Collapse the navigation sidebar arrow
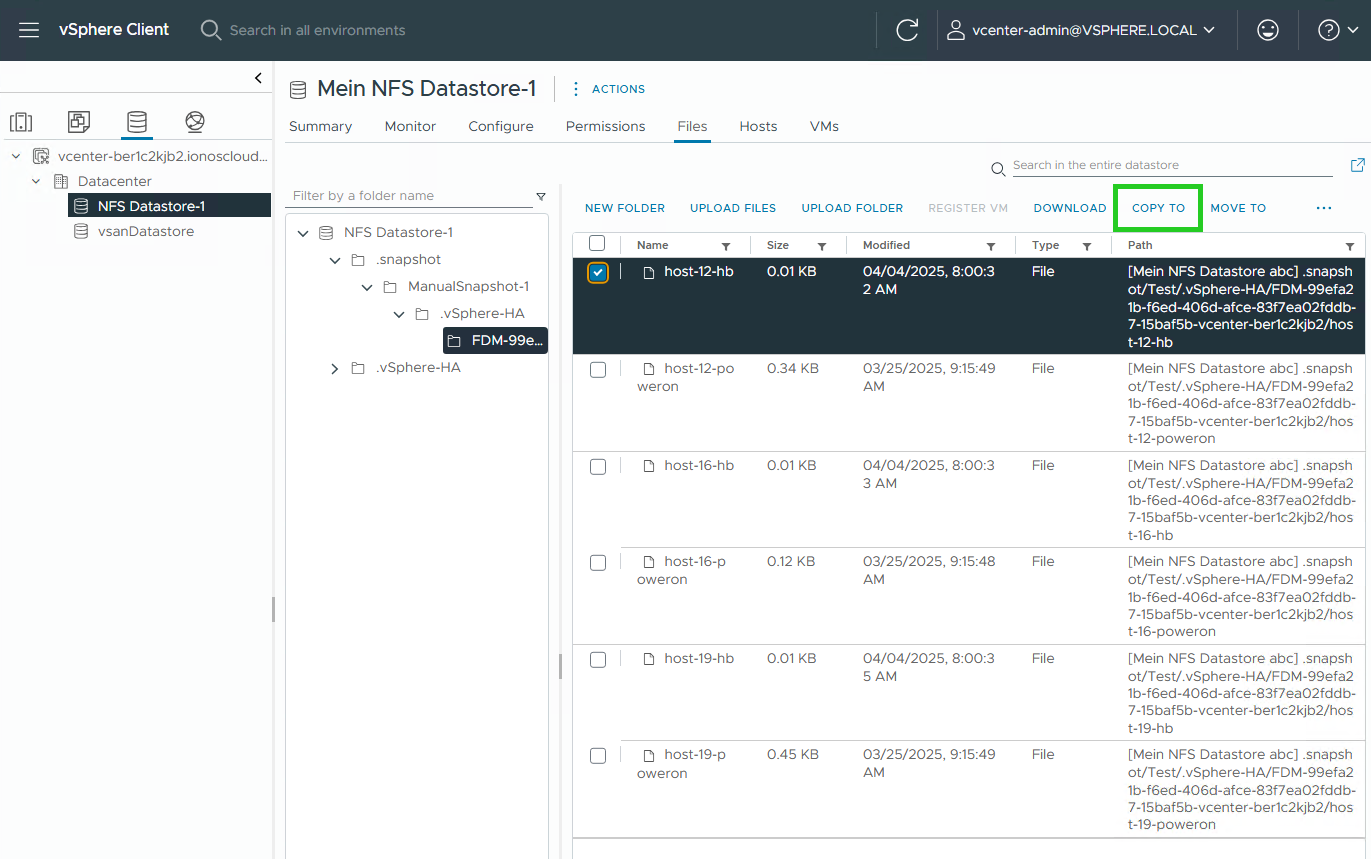1371x859 pixels. point(258,78)
